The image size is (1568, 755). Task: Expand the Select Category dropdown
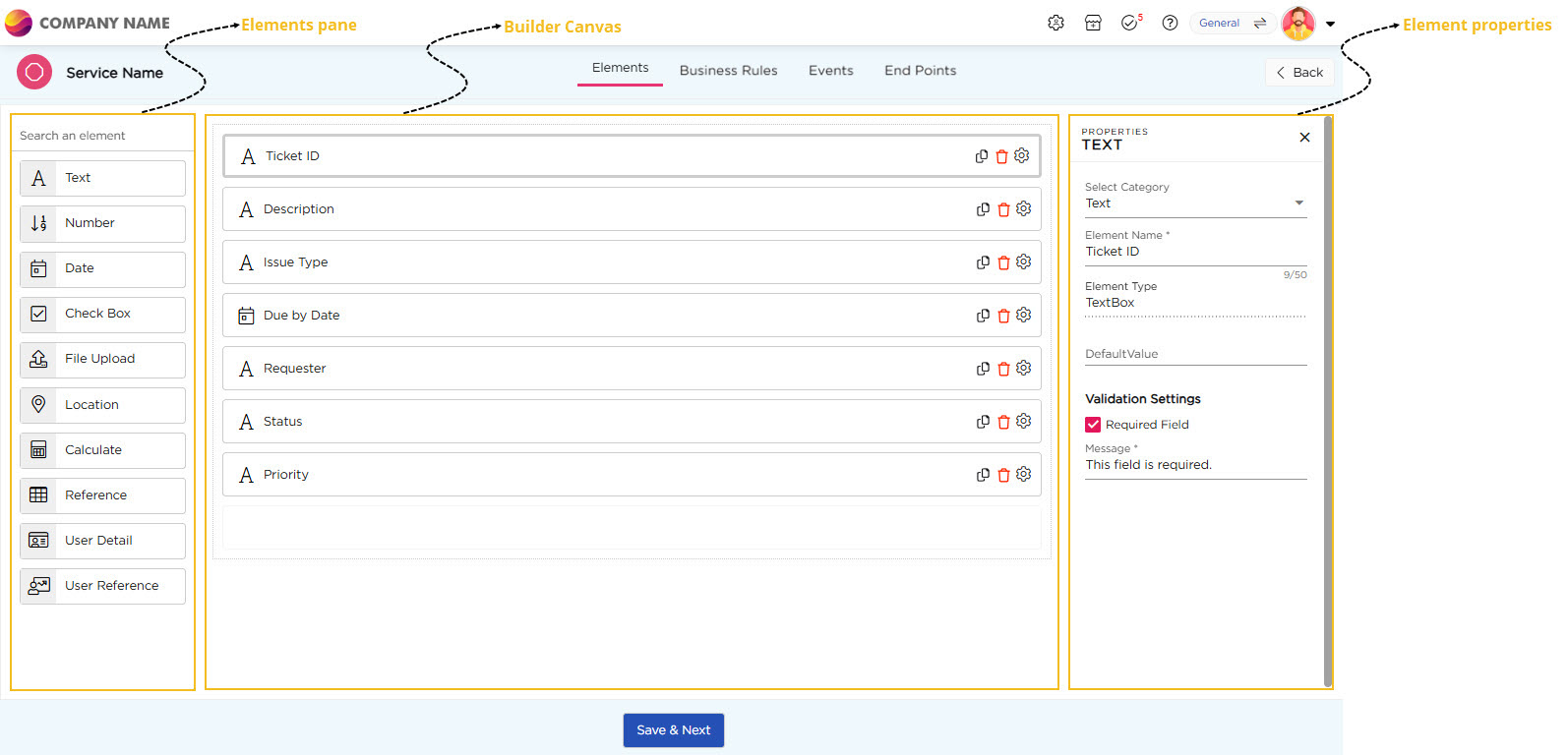point(1298,203)
